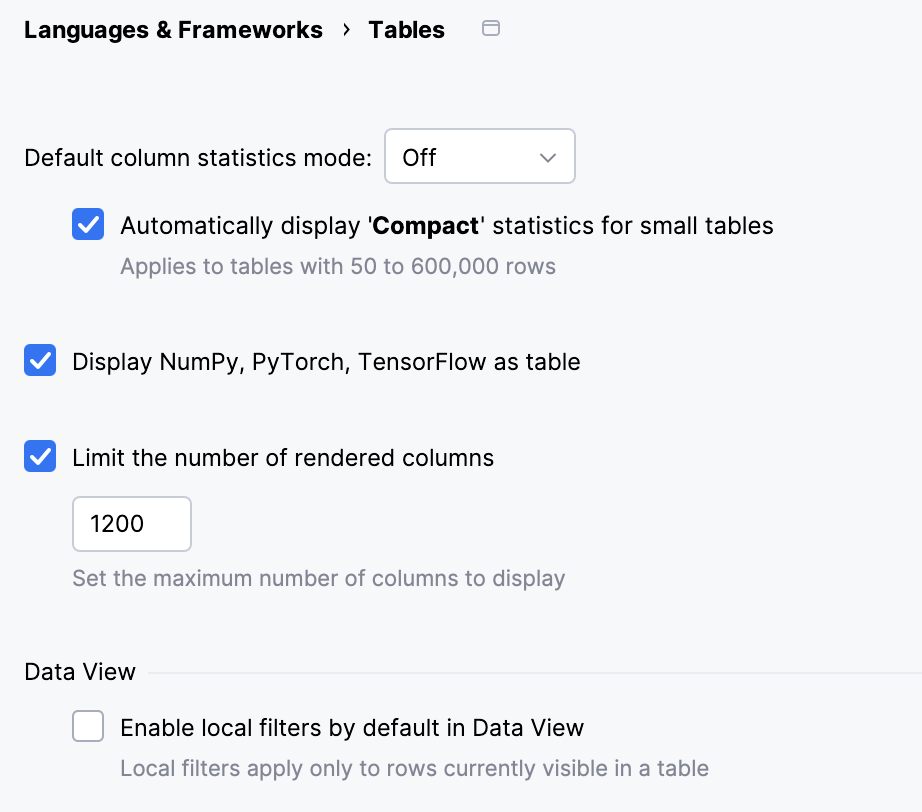Image resolution: width=922 pixels, height=812 pixels.
Task: Click the 'Default column statistics mode:' label
Action: click(198, 158)
